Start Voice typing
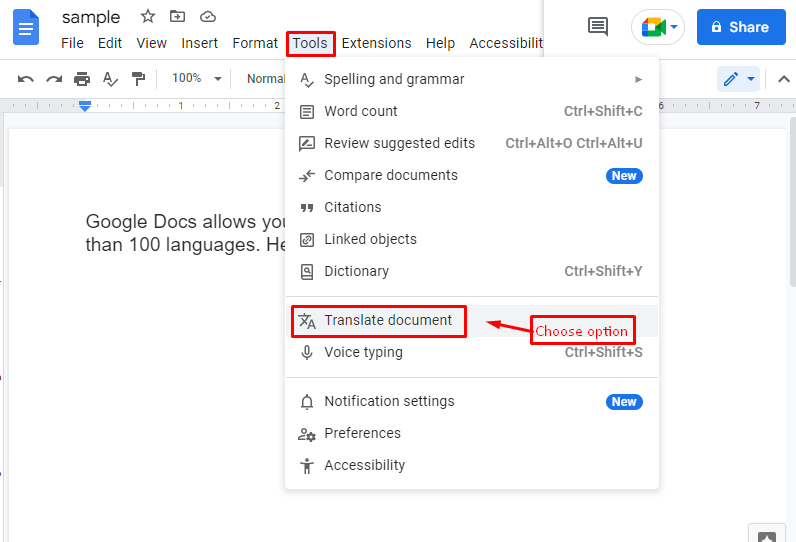Image resolution: width=796 pixels, height=542 pixels. [x=472, y=352]
